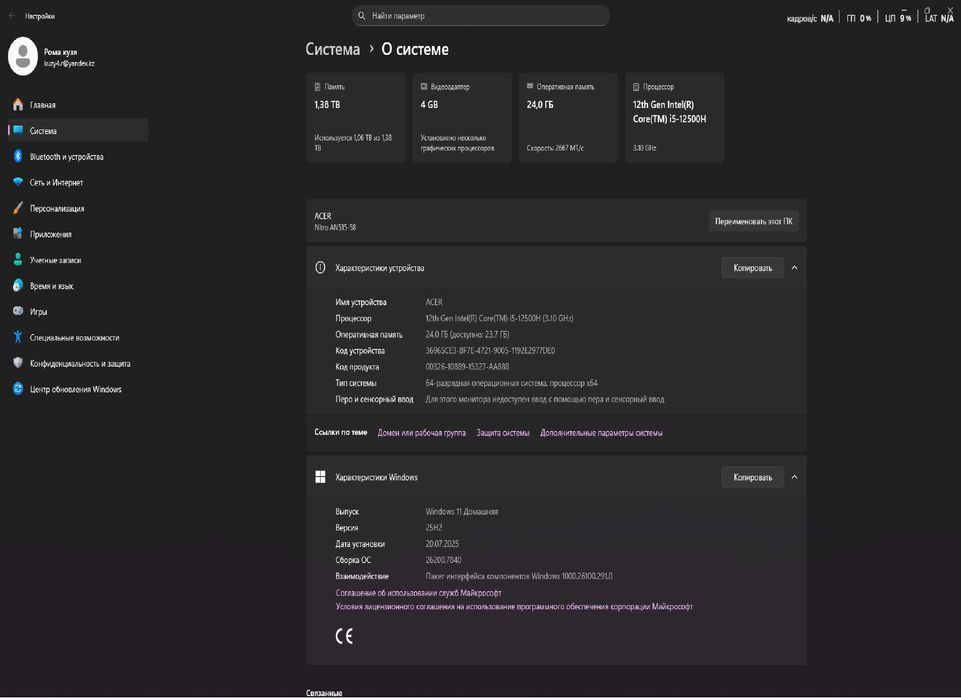Open Центр обновления Windows page
The width and height of the screenshot is (961, 700).
point(78,389)
